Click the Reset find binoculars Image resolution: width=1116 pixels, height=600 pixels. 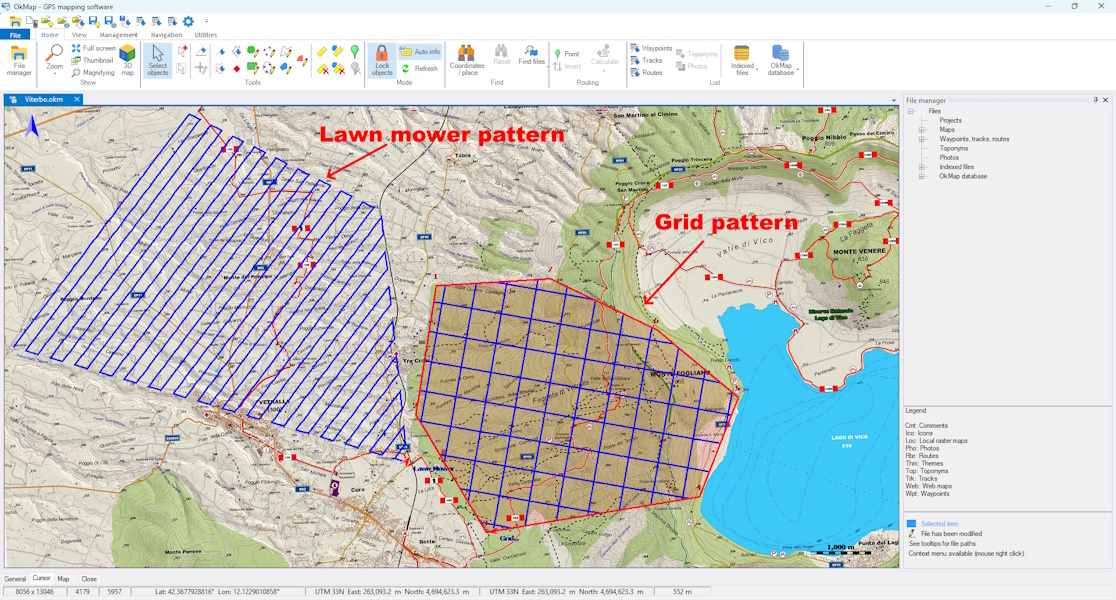[x=502, y=55]
